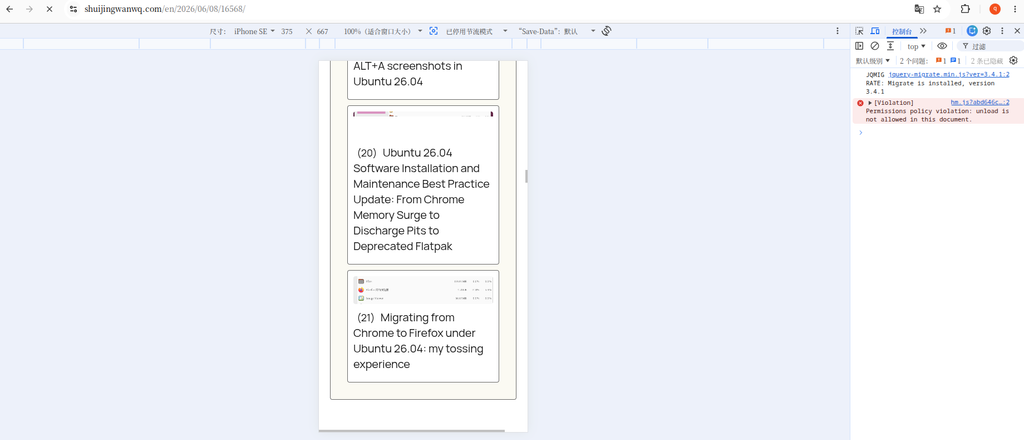
Task: Stop page loading with X button
Action: (x=49, y=9)
